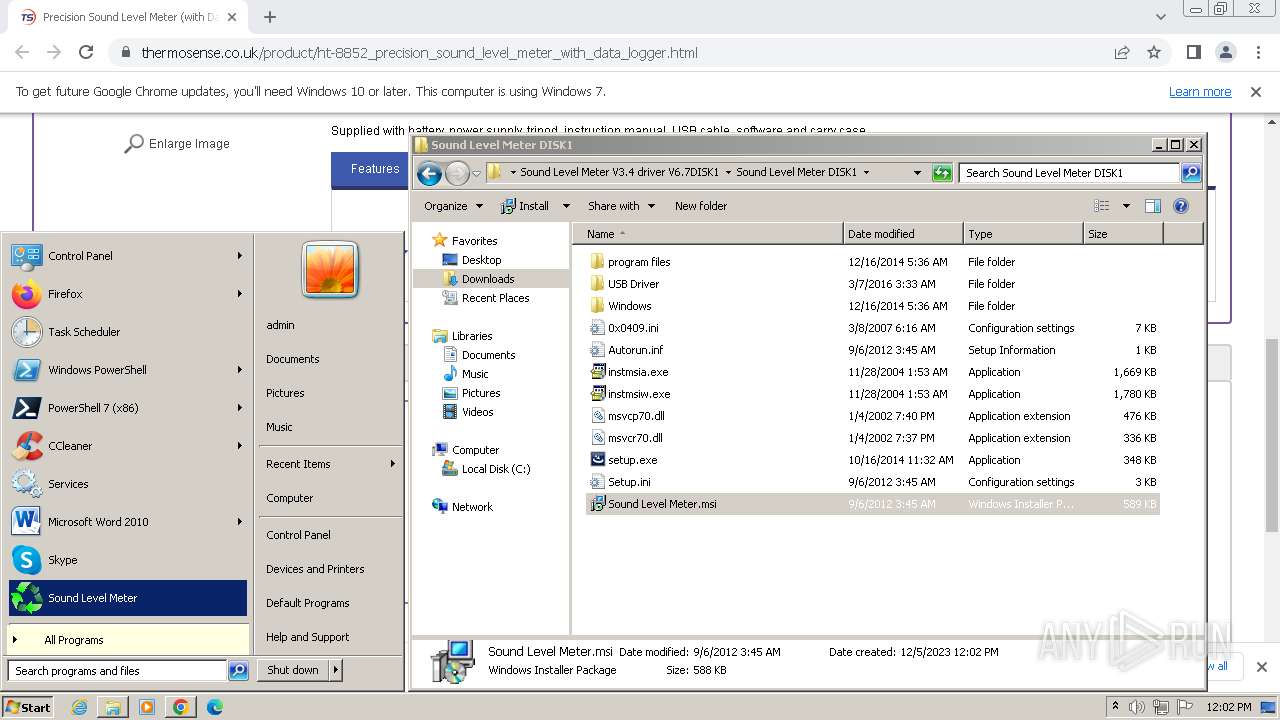Click the Install toolbar button
This screenshot has height=720, width=1280.
click(x=526, y=206)
